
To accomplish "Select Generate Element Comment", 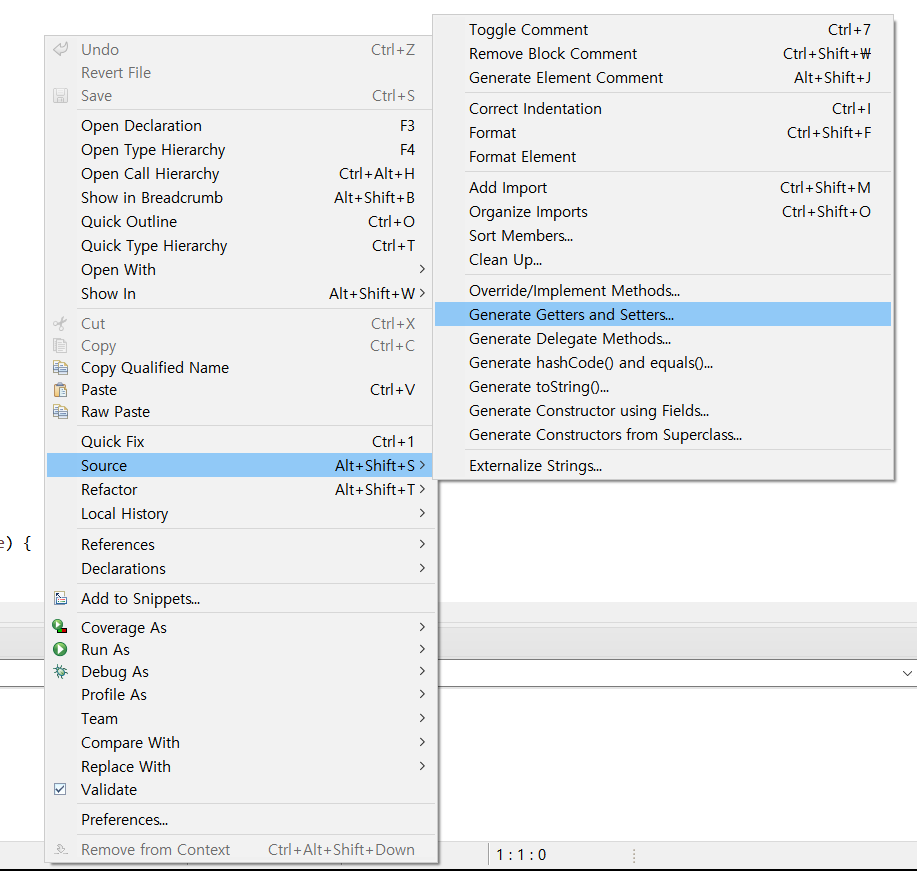I will coord(663,78).
